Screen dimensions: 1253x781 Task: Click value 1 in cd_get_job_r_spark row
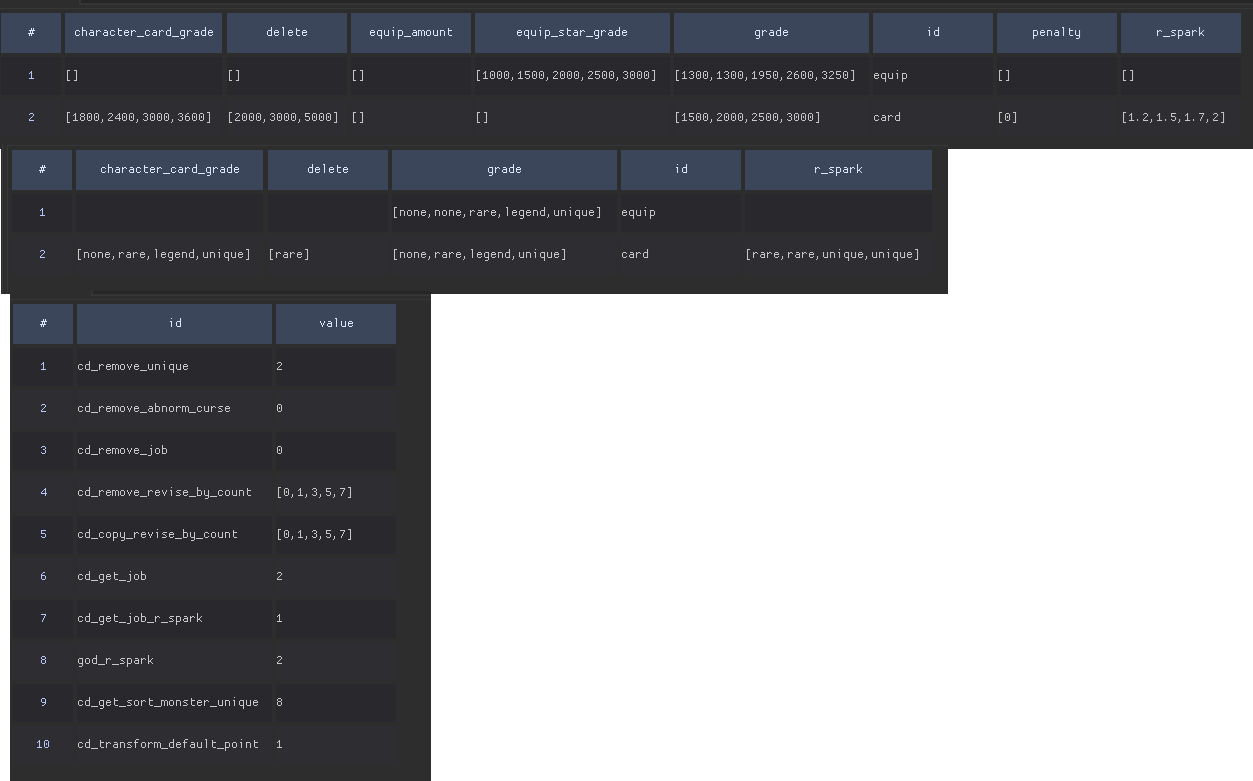point(336,618)
